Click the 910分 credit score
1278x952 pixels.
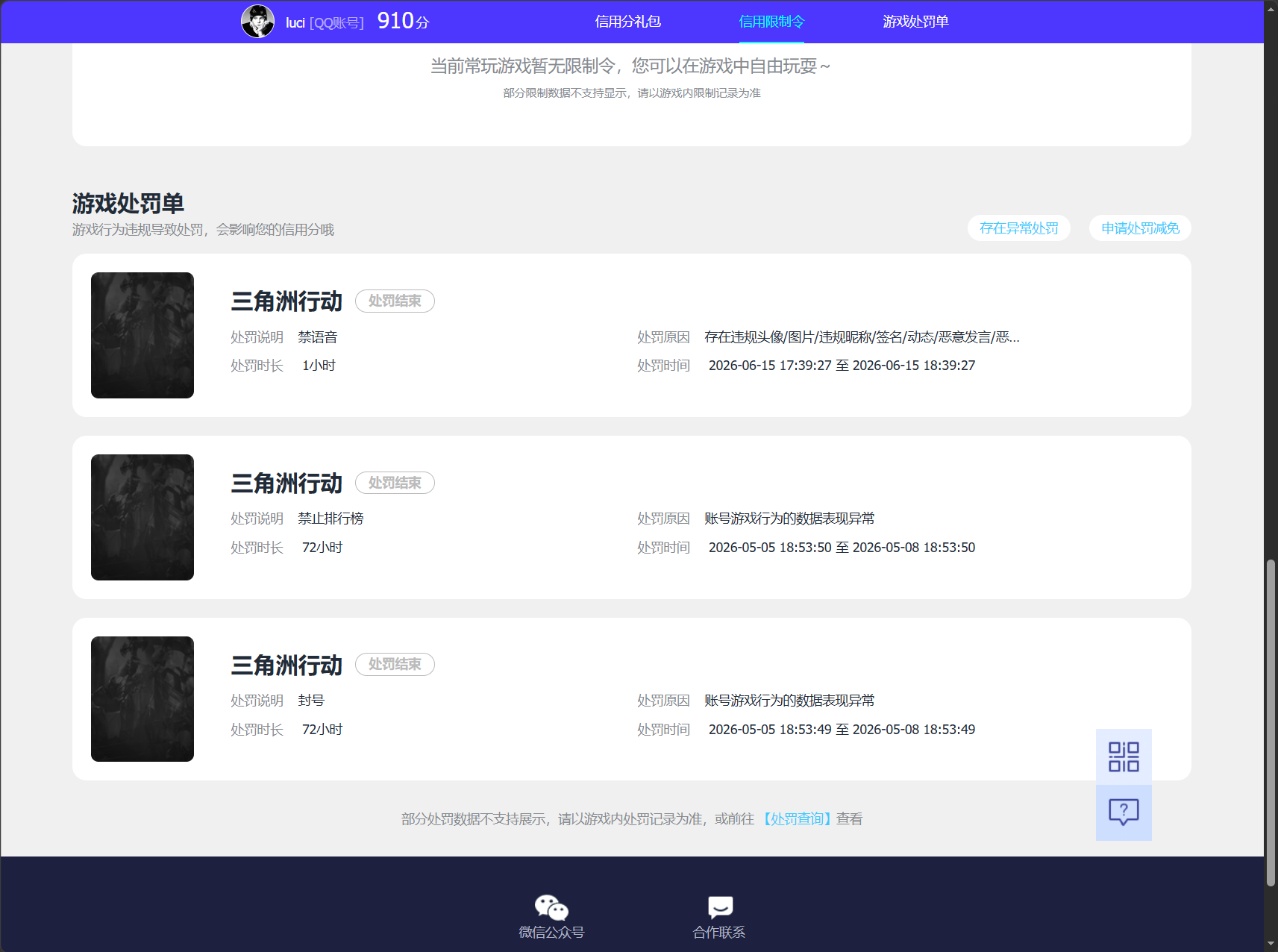tap(403, 21)
